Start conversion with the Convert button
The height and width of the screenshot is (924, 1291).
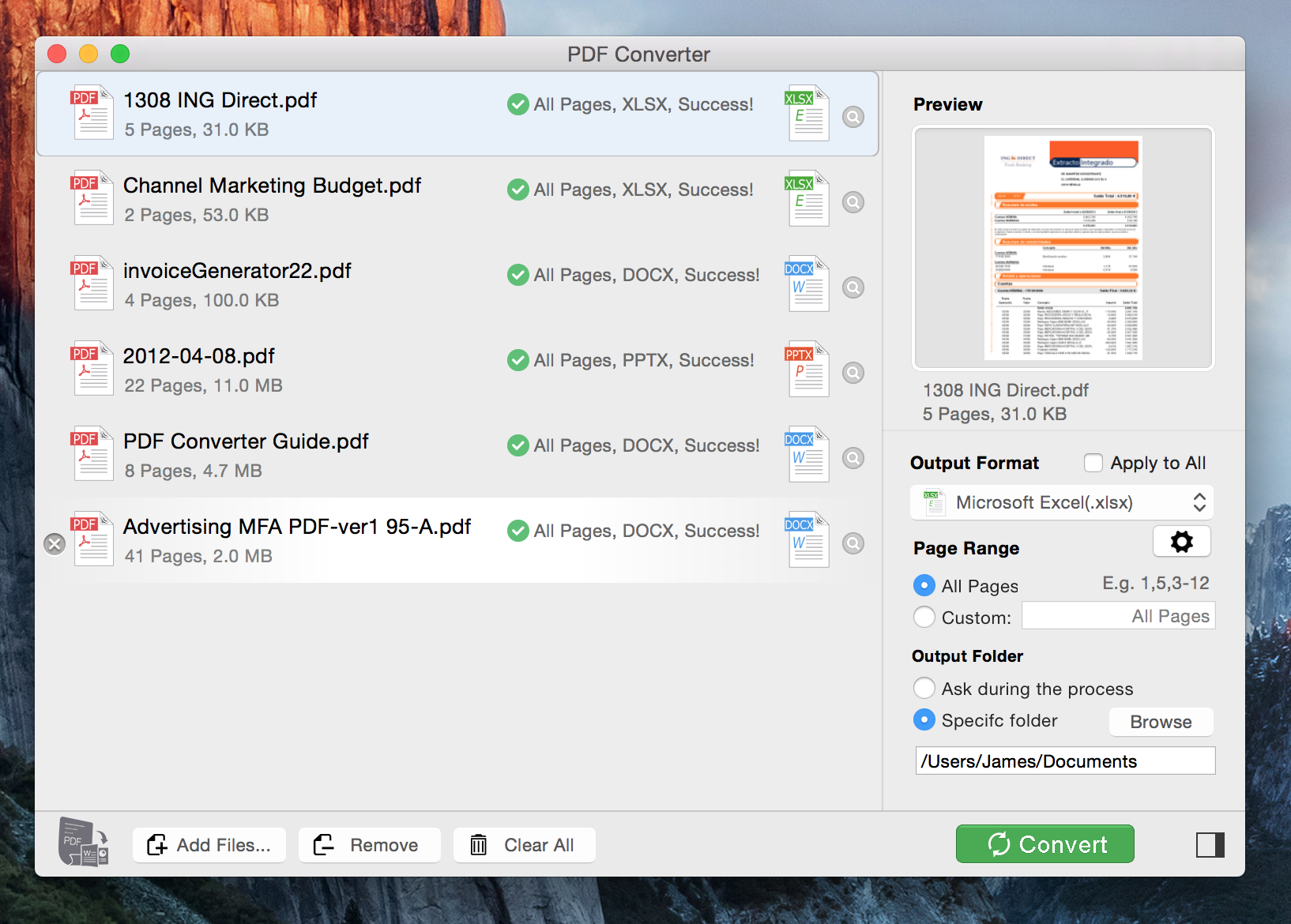pyautogui.click(x=1045, y=844)
